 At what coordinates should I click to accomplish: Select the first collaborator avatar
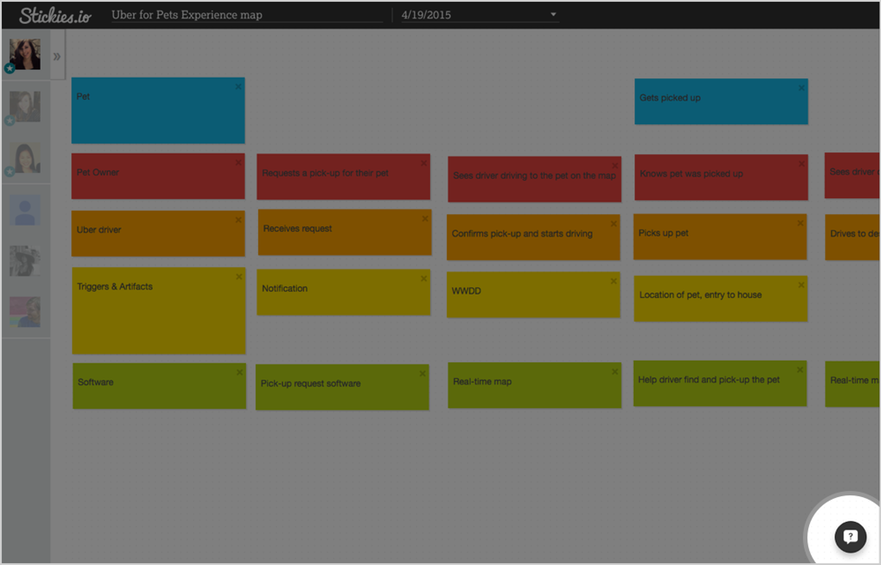(25, 55)
